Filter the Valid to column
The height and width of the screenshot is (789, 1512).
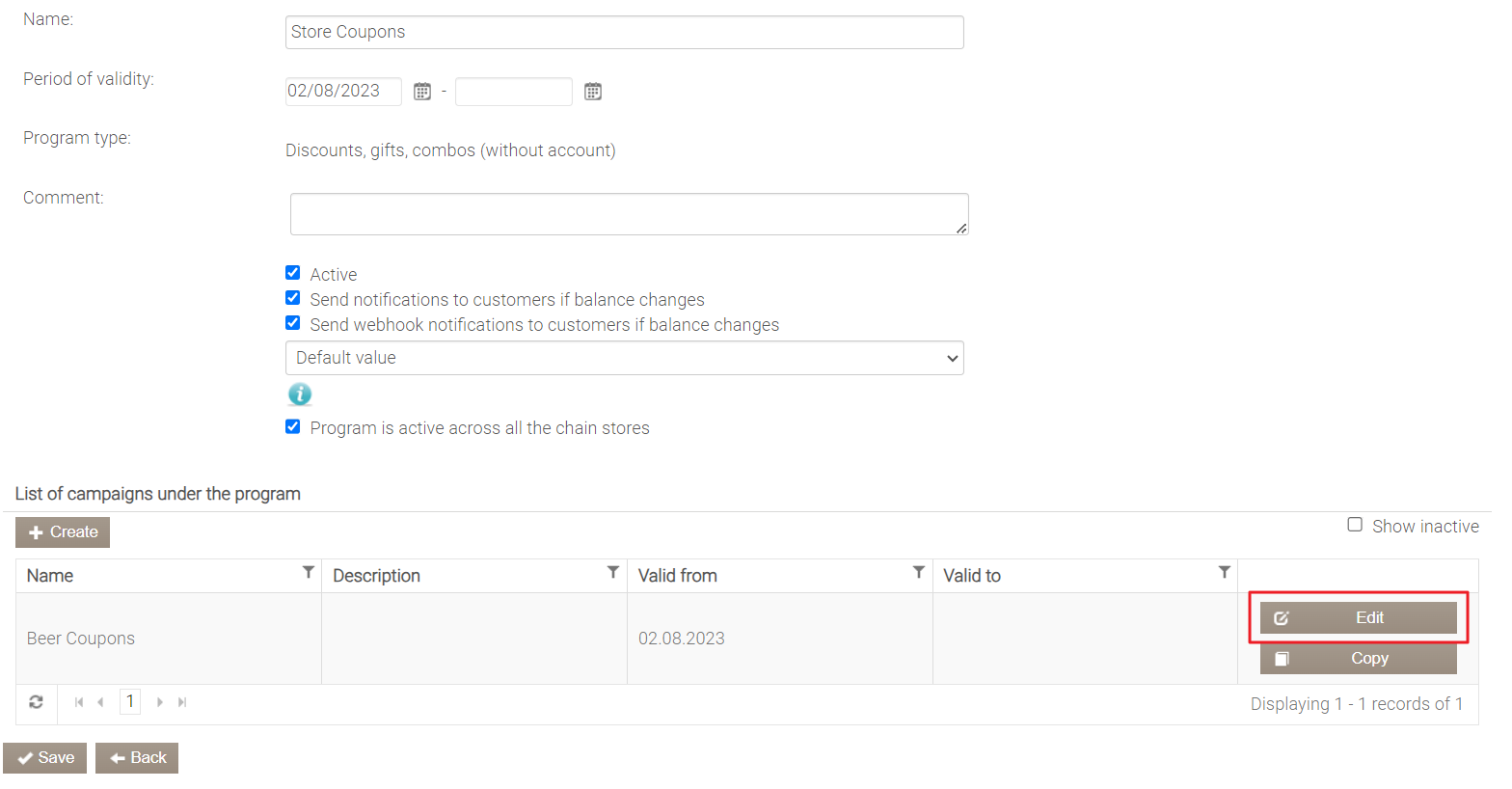(1224, 573)
